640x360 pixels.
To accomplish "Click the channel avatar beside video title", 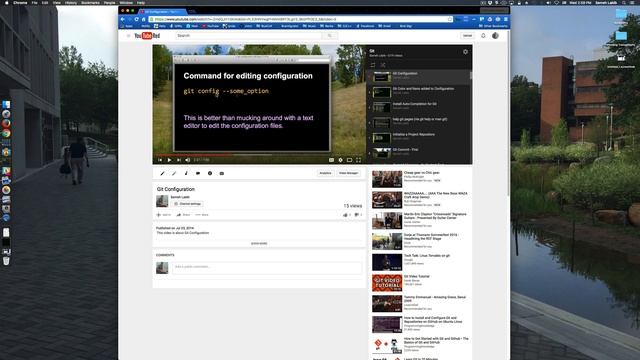I will tap(162, 201).
